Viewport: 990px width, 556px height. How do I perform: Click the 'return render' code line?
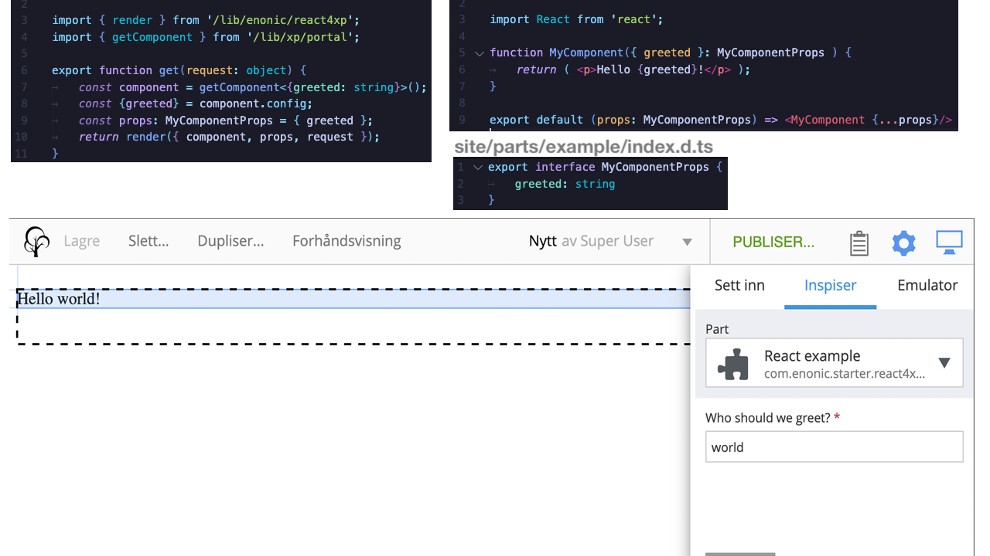[229, 137]
